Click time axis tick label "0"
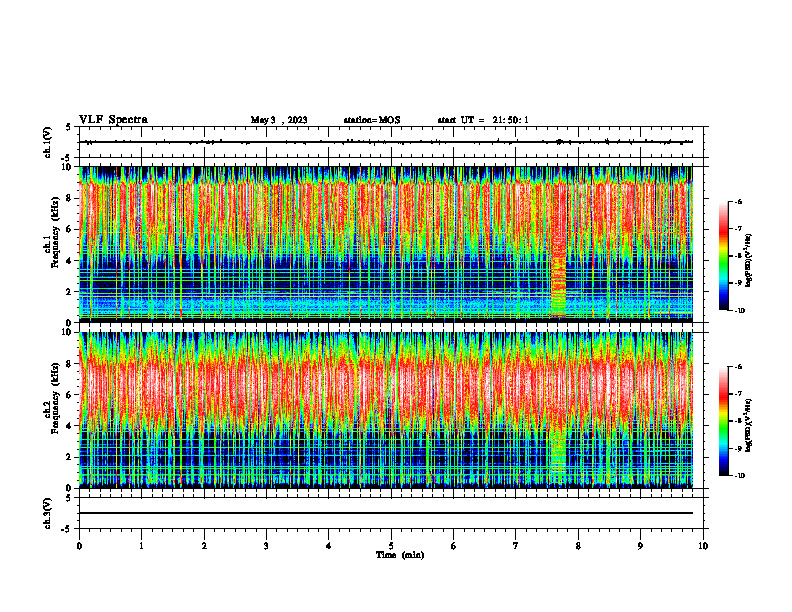Image resolution: width=792 pixels, height=612 pixels. (x=79, y=546)
